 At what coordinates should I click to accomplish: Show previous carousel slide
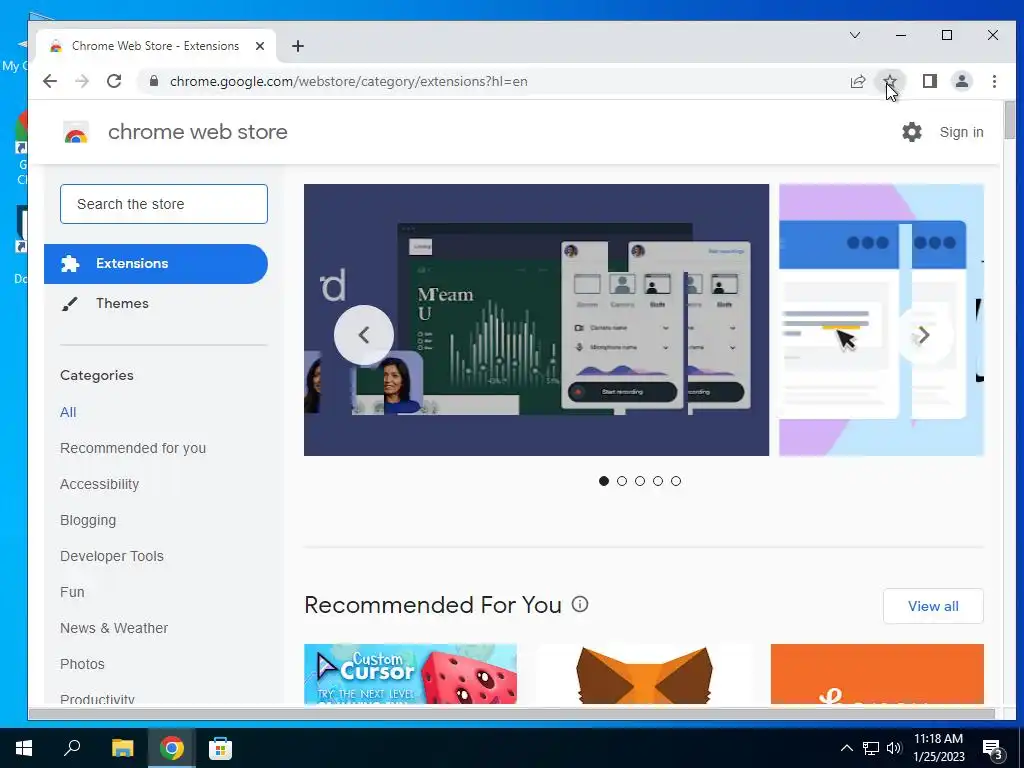pyautogui.click(x=364, y=335)
